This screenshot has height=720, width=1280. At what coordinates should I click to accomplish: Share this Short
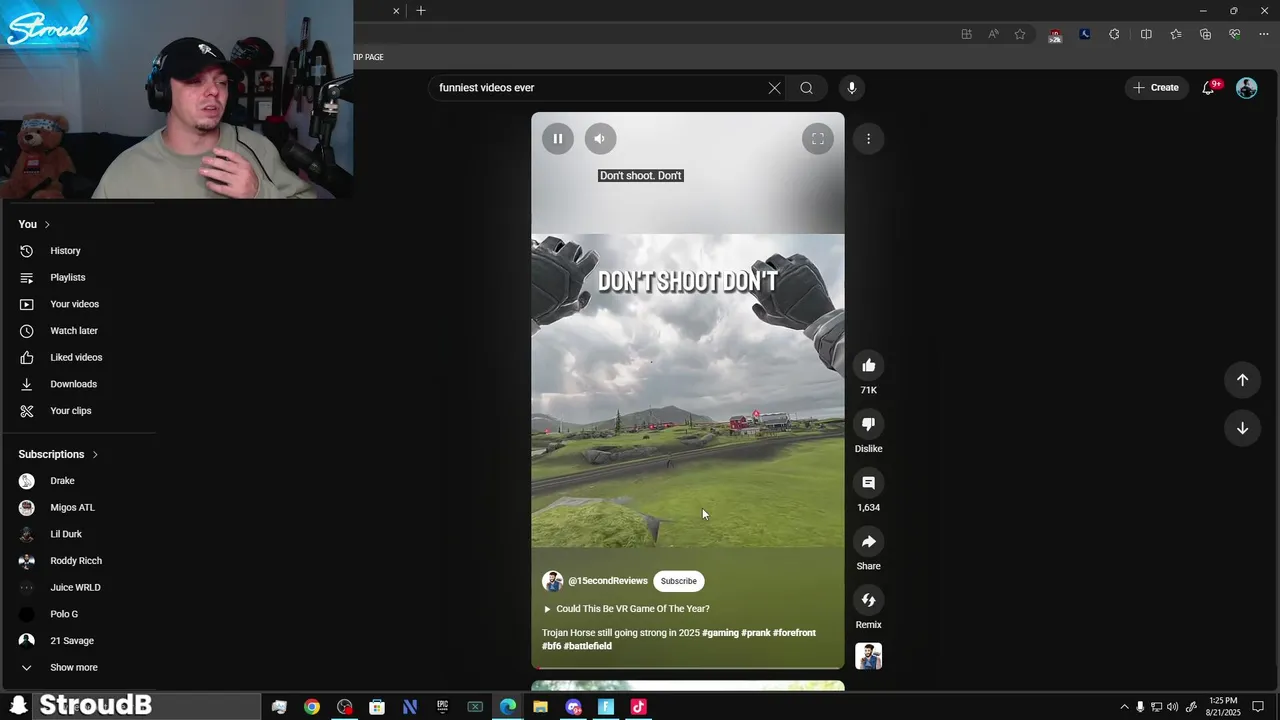(x=869, y=542)
